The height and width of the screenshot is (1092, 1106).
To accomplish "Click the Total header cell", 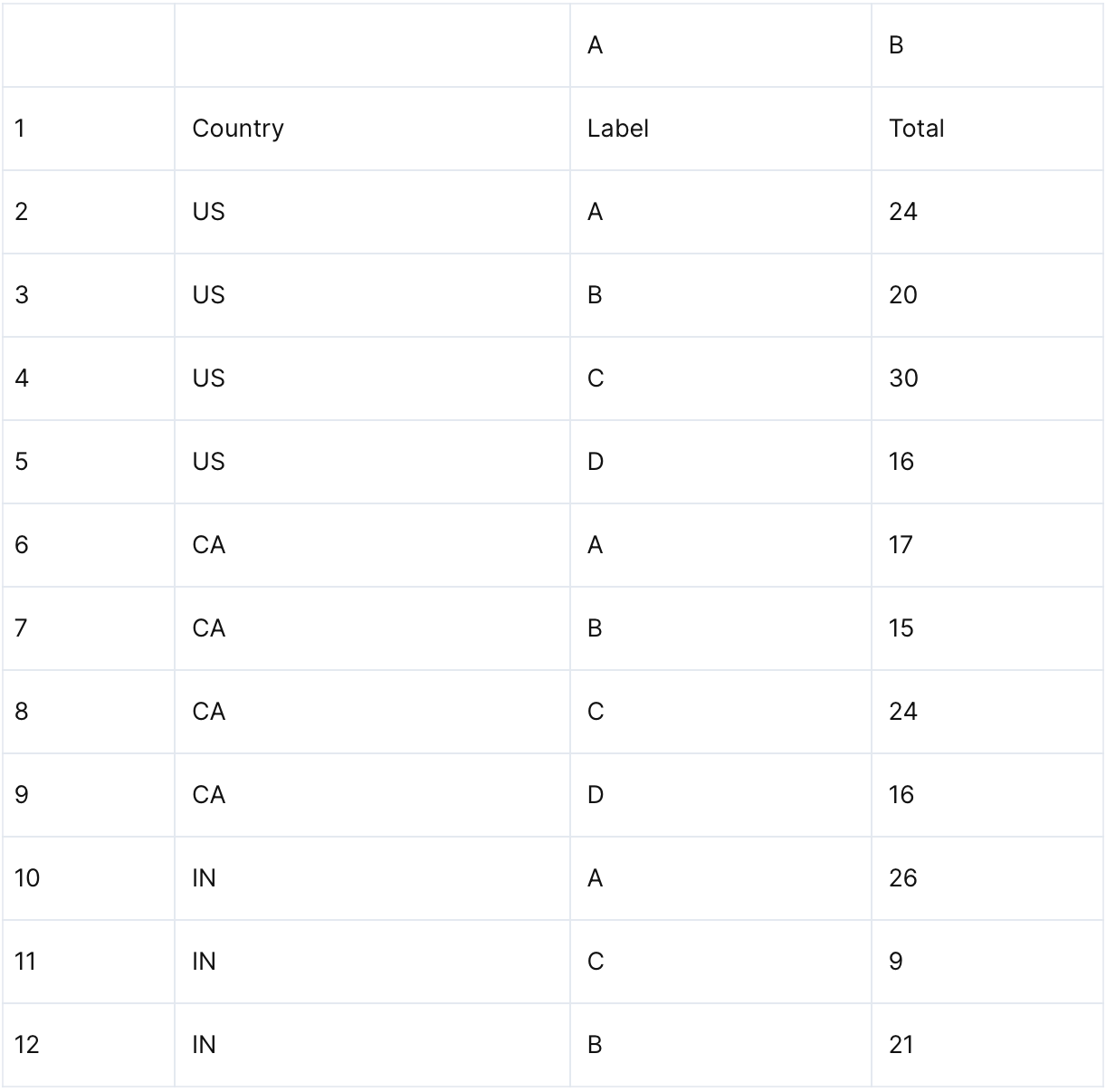I will click(987, 129).
